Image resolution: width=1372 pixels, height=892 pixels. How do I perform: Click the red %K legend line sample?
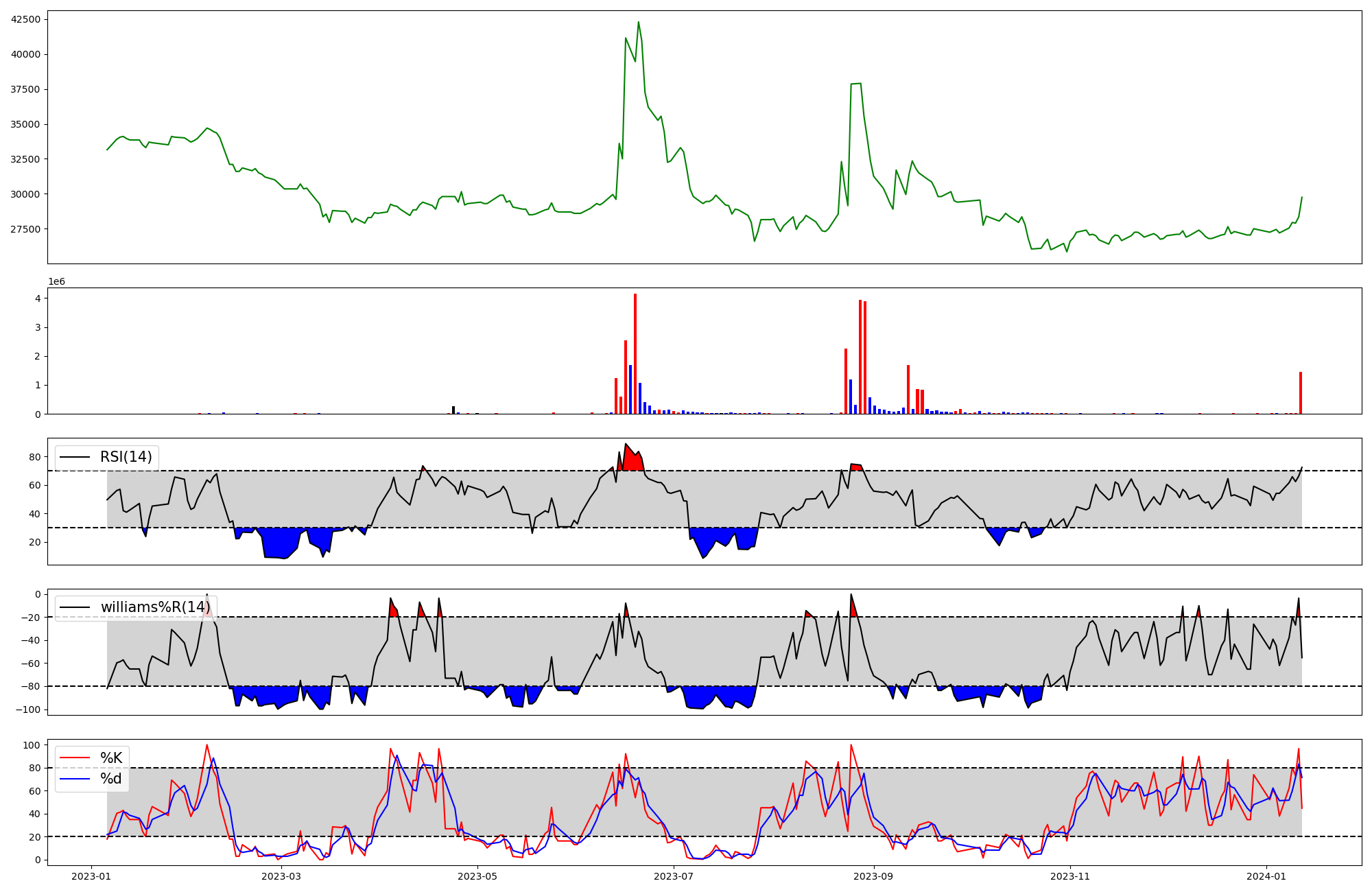click(x=75, y=758)
